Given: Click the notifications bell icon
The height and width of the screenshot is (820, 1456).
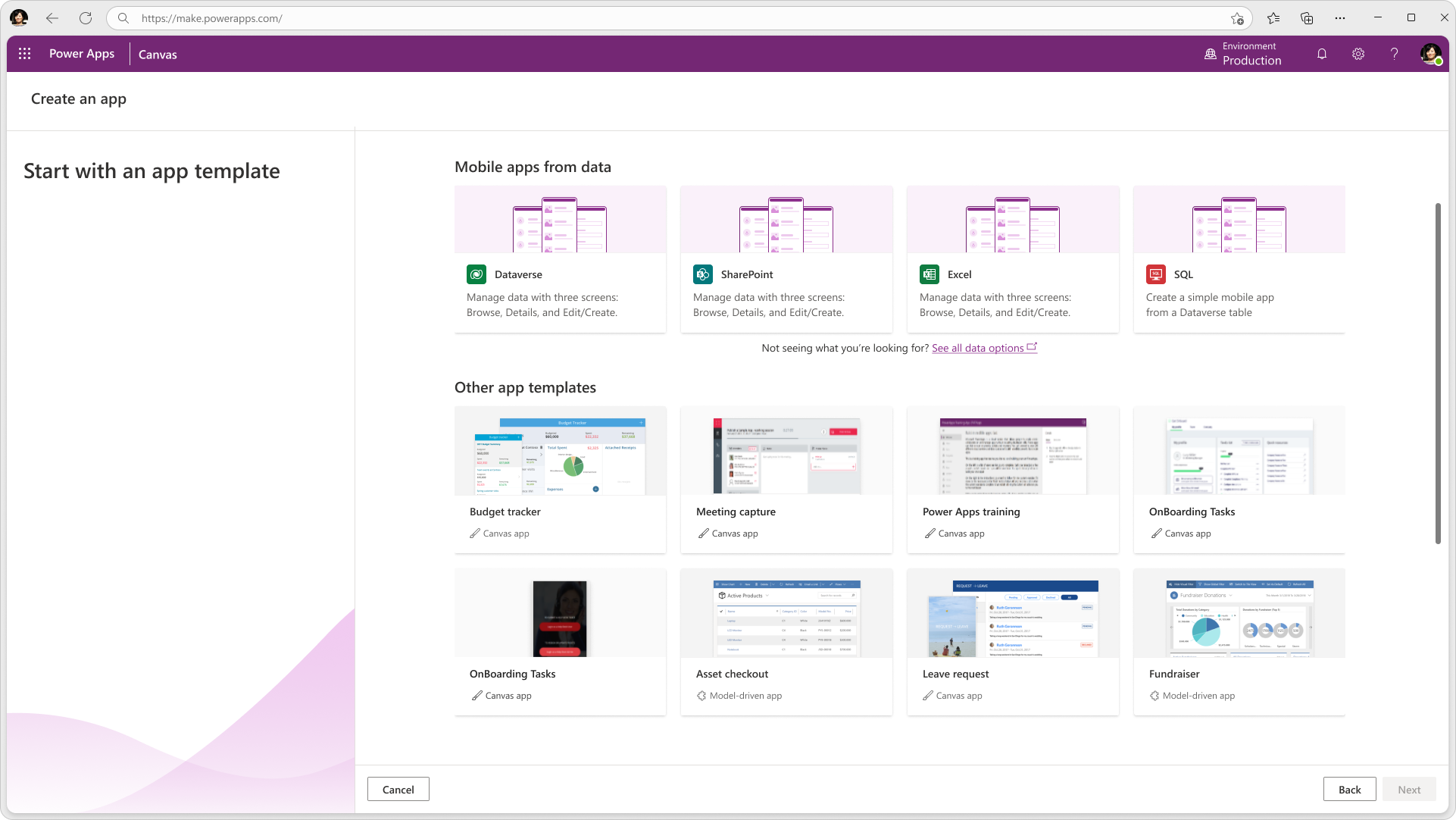Looking at the screenshot, I should click(1322, 54).
